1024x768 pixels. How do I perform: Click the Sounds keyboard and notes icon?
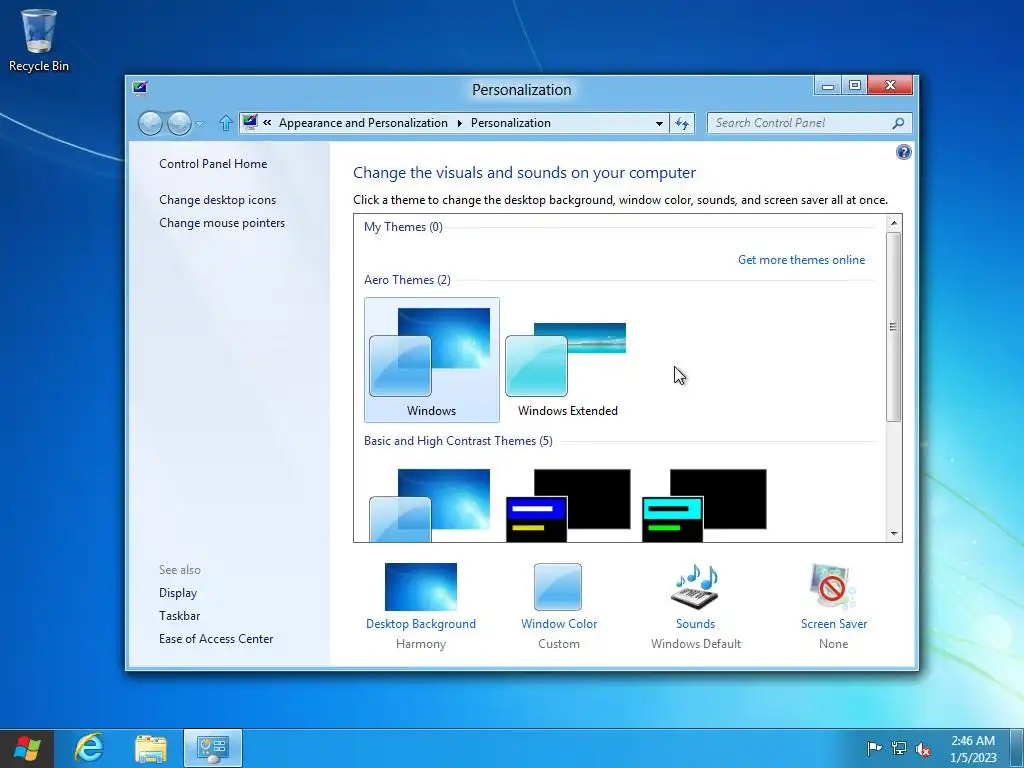696,586
